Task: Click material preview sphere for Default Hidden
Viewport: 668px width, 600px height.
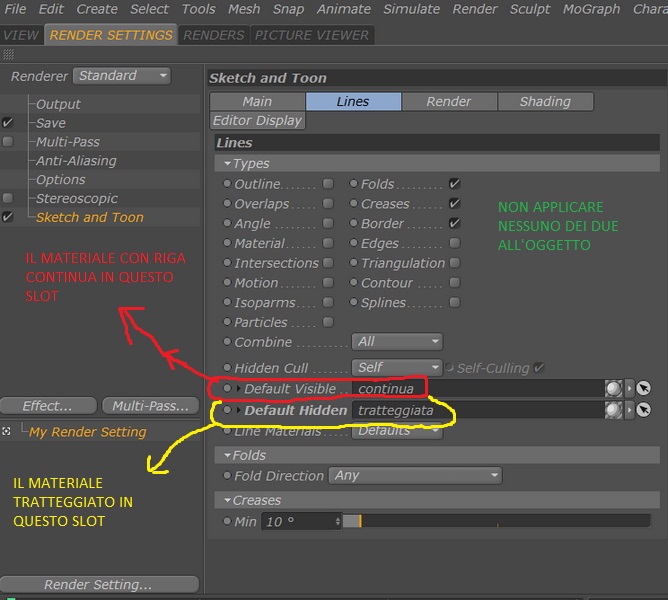Action: pyautogui.click(x=613, y=410)
